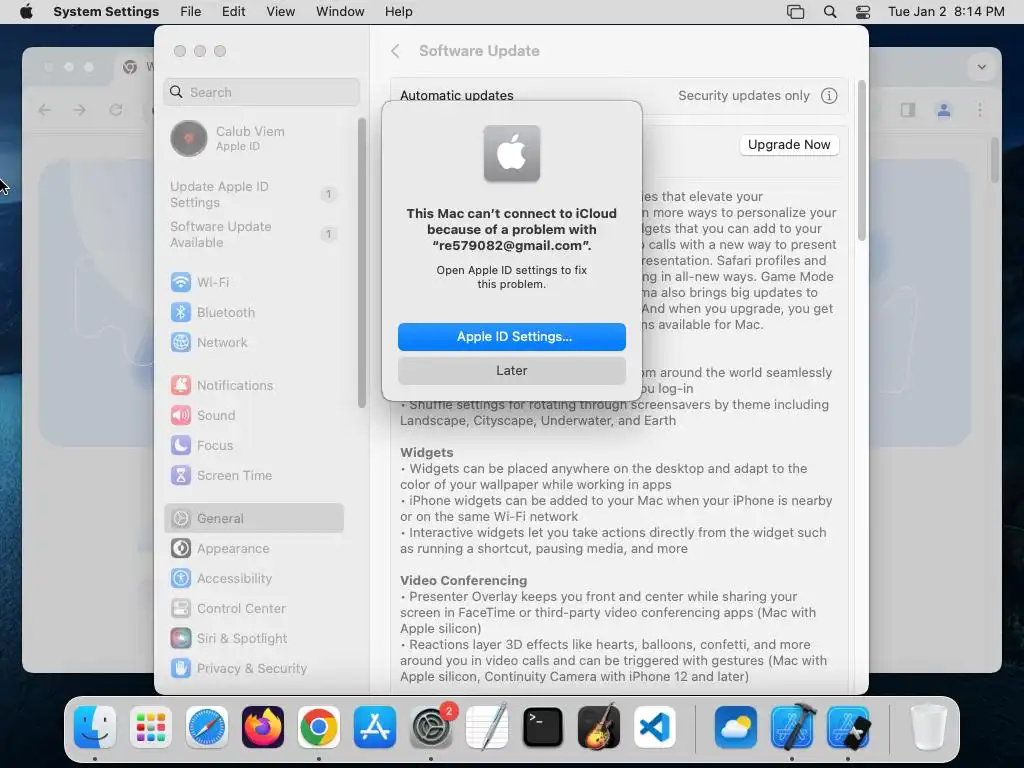The width and height of the screenshot is (1024, 768).
Task: Open Terminal from the Dock
Action: [543, 727]
